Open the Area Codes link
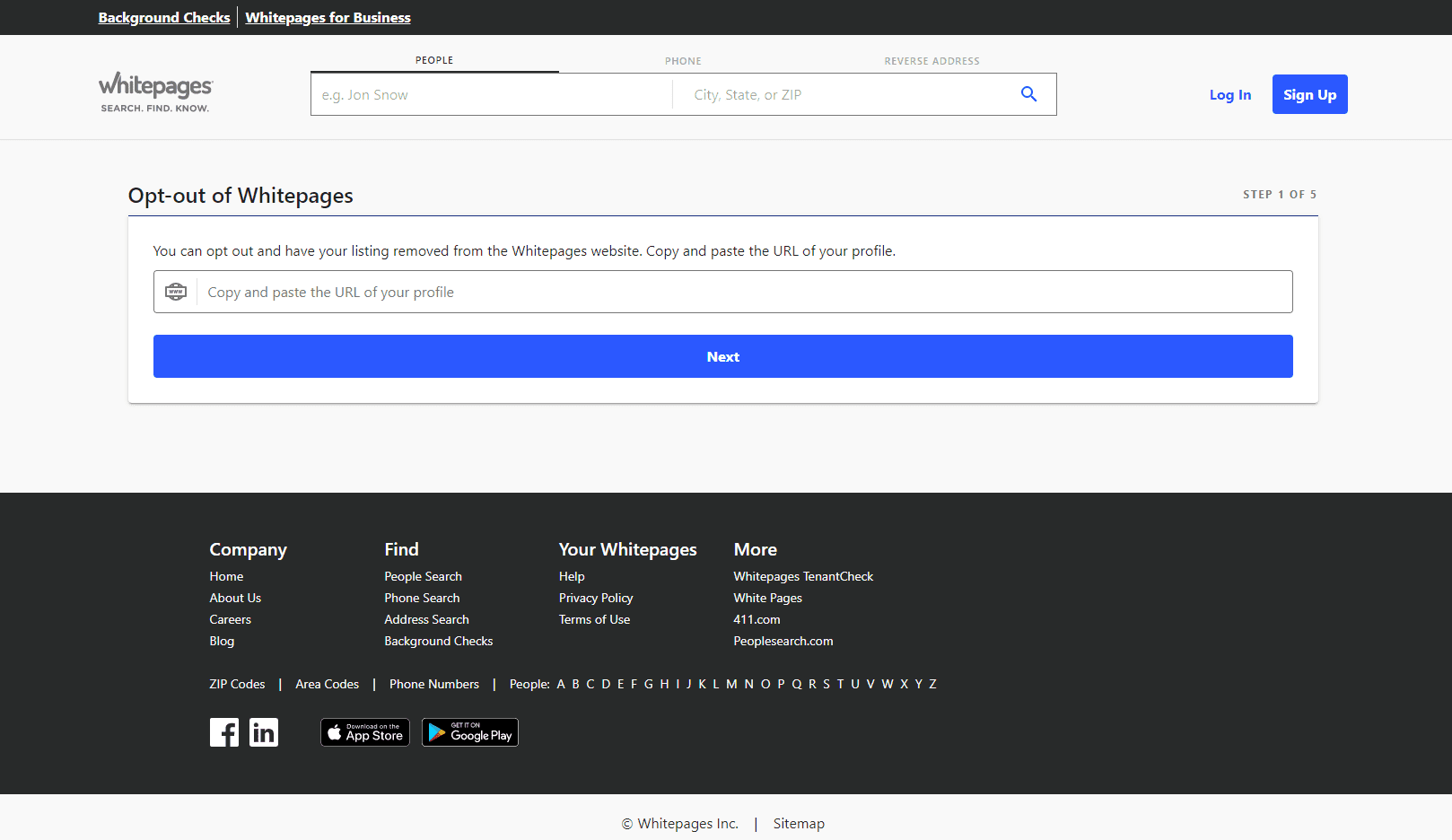Viewport: 1452px width, 840px height. [327, 684]
